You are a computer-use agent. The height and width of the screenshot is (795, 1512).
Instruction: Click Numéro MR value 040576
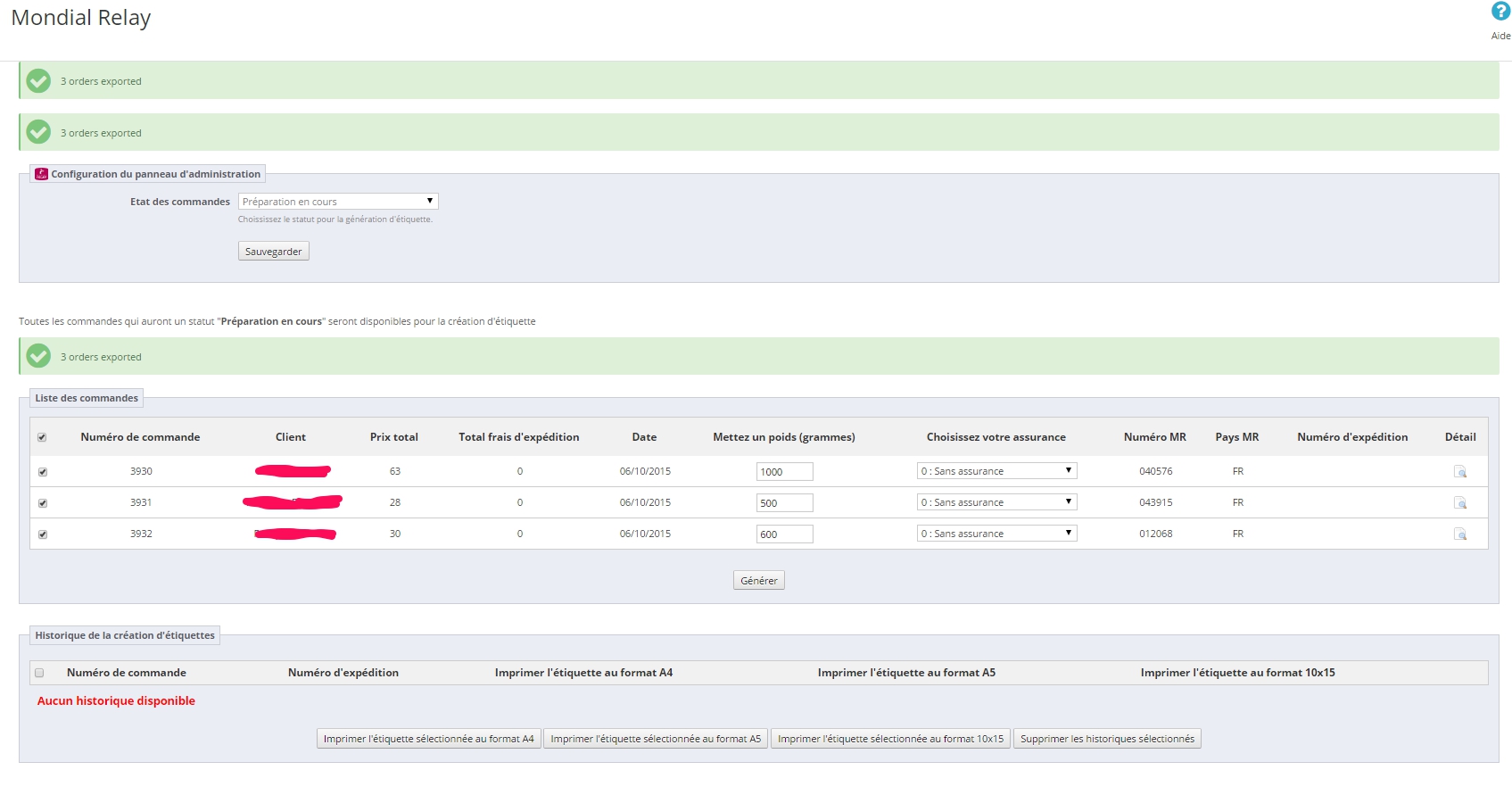coord(1156,471)
